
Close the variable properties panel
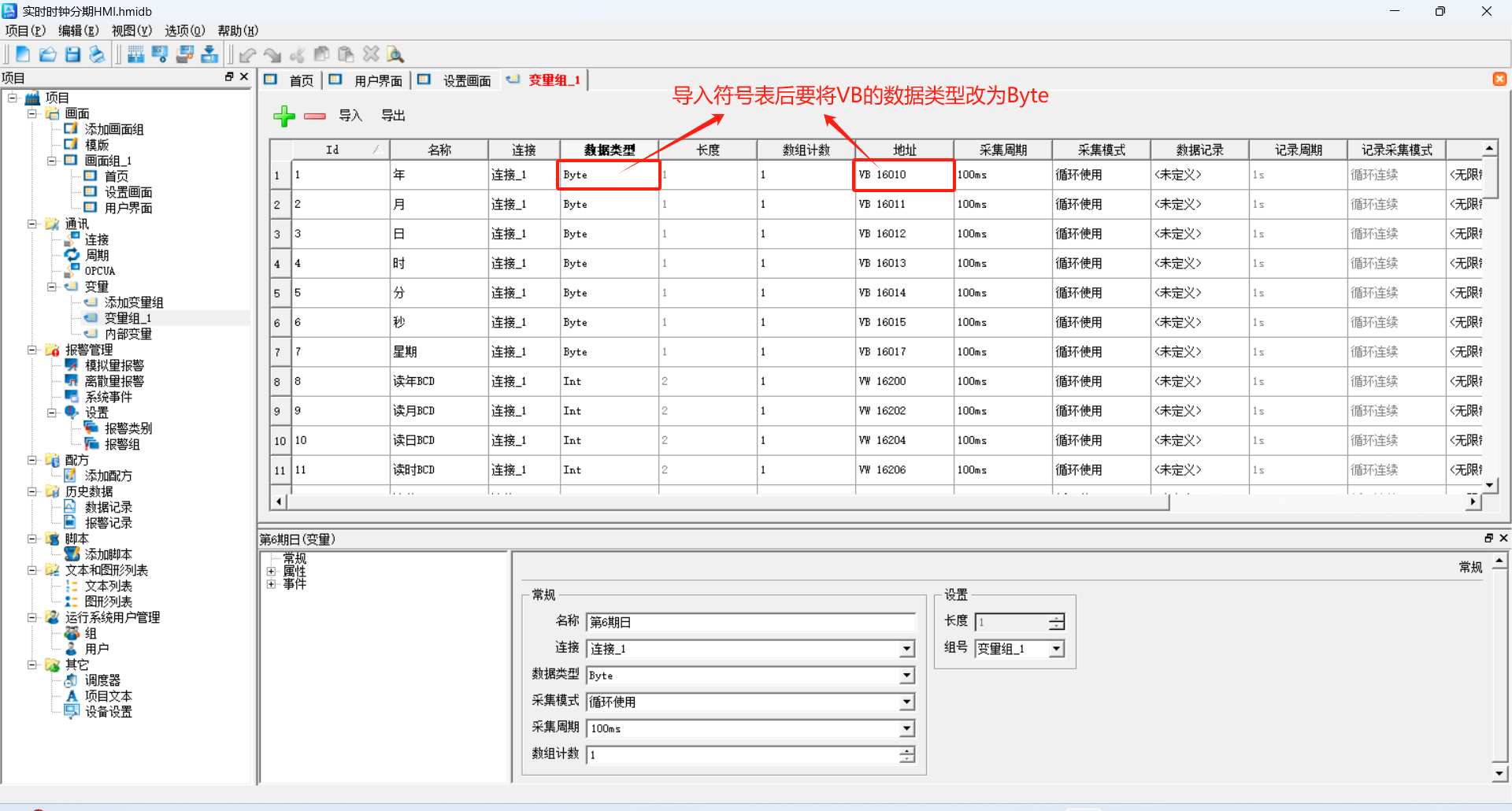(1503, 538)
